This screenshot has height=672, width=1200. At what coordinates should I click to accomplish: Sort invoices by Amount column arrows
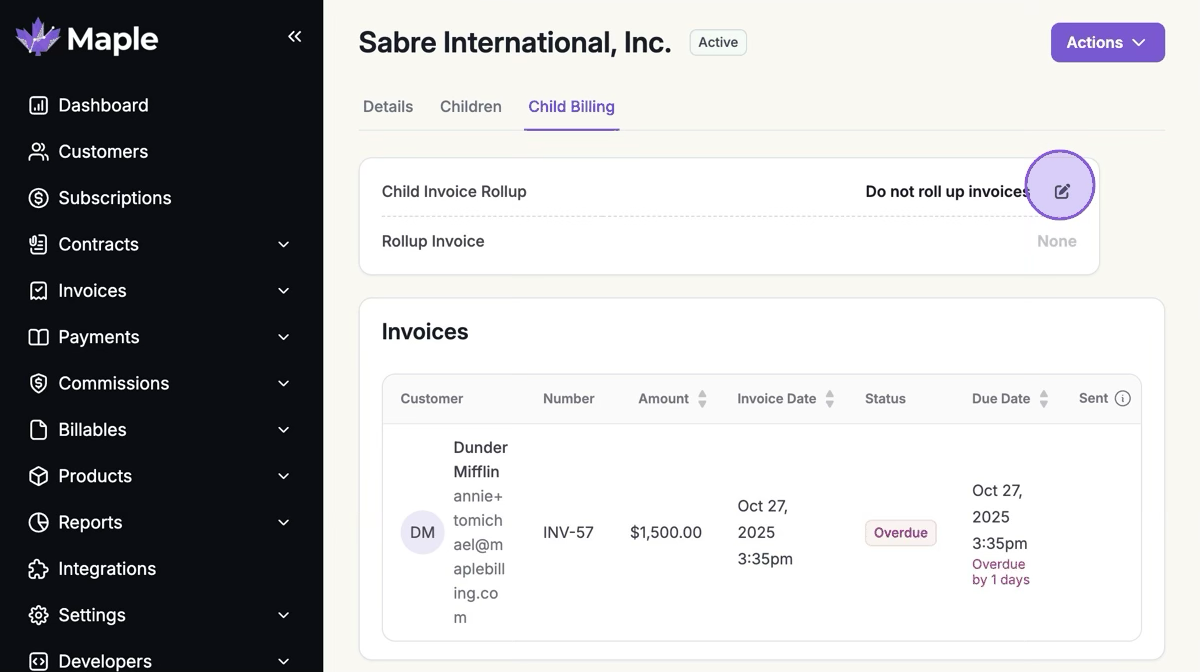[702, 399]
